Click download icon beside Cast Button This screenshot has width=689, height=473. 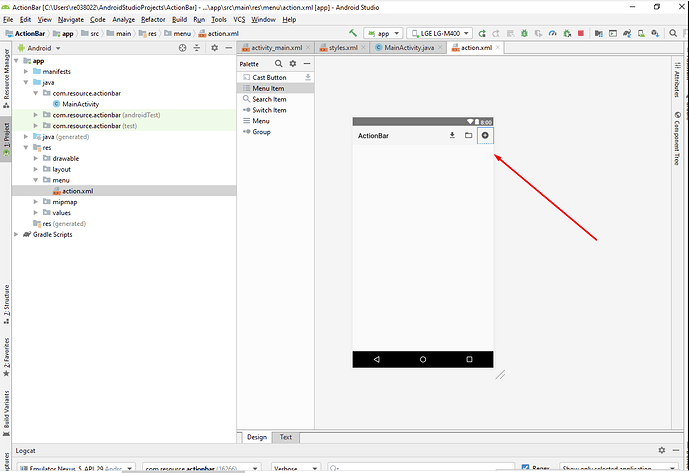pos(308,77)
